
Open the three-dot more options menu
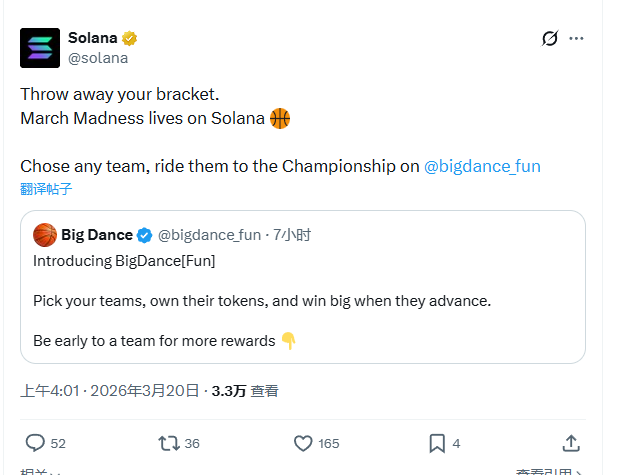tap(576, 39)
